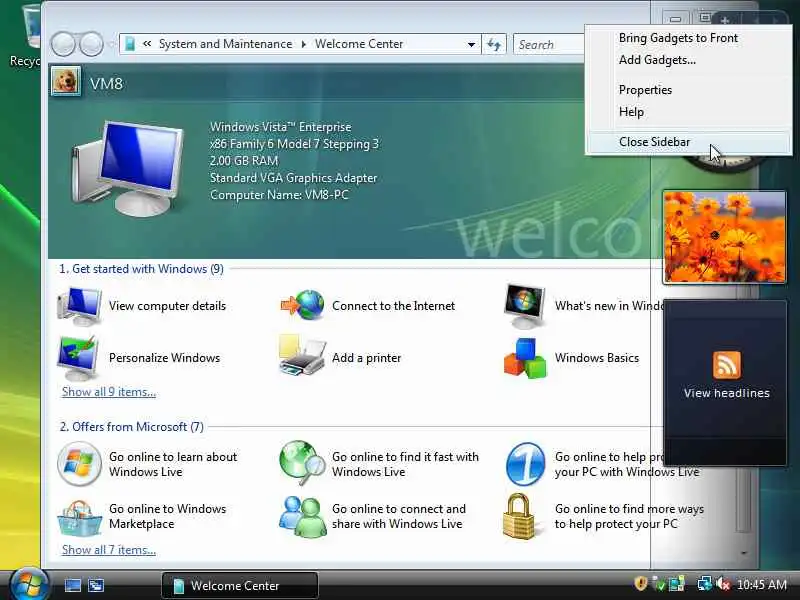Click the VM8 user account dog picture
The image size is (800, 600).
(x=66, y=81)
